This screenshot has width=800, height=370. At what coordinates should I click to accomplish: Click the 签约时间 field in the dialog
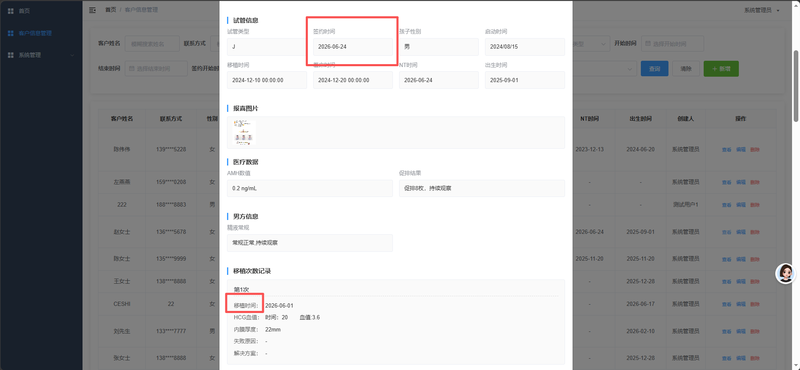pyautogui.click(x=353, y=47)
